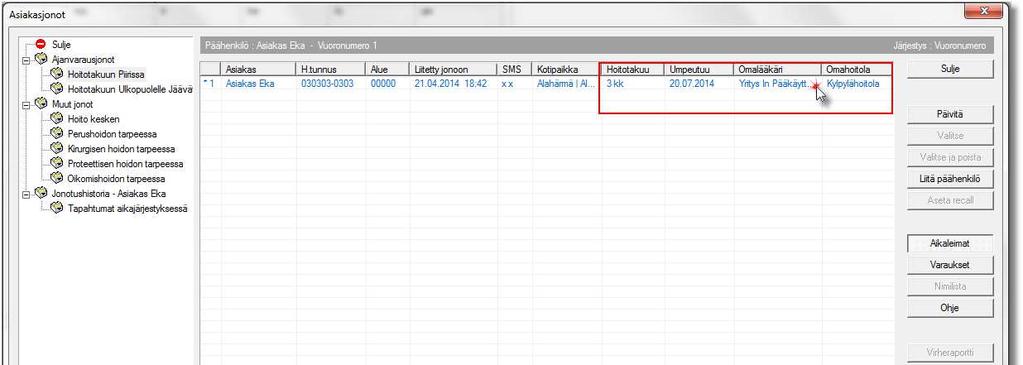The height and width of the screenshot is (365, 1023).
Task: Click the Tapahtumat aikajärjestyksessä icon
Action: (57, 208)
